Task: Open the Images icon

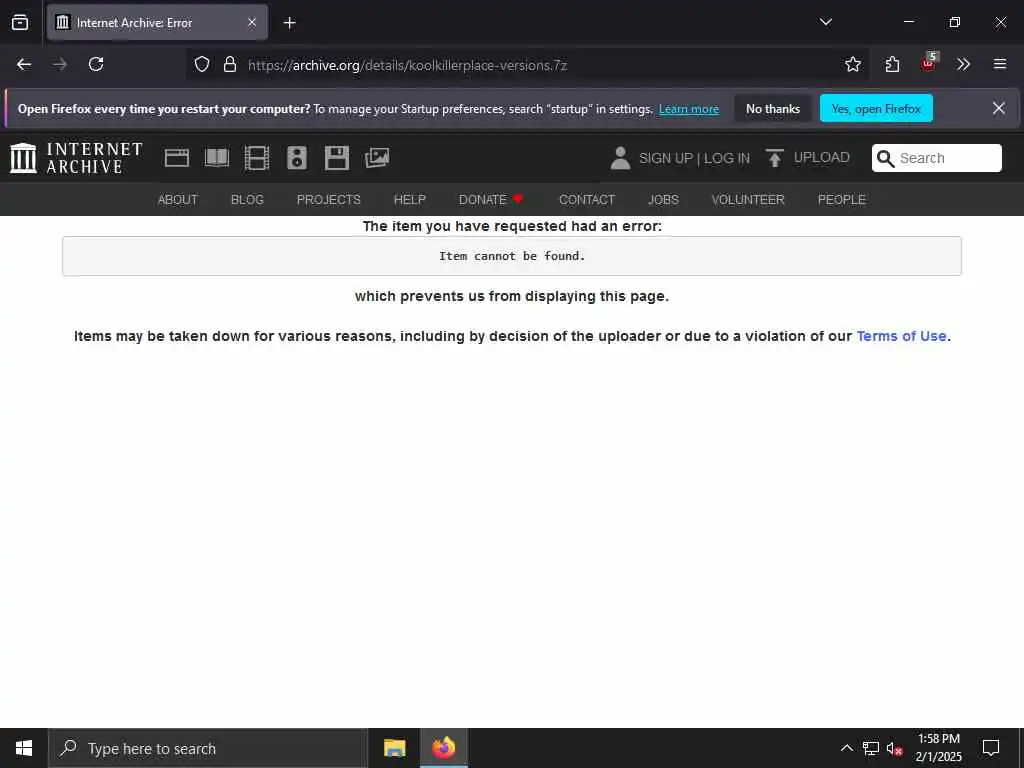Action: (377, 158)
